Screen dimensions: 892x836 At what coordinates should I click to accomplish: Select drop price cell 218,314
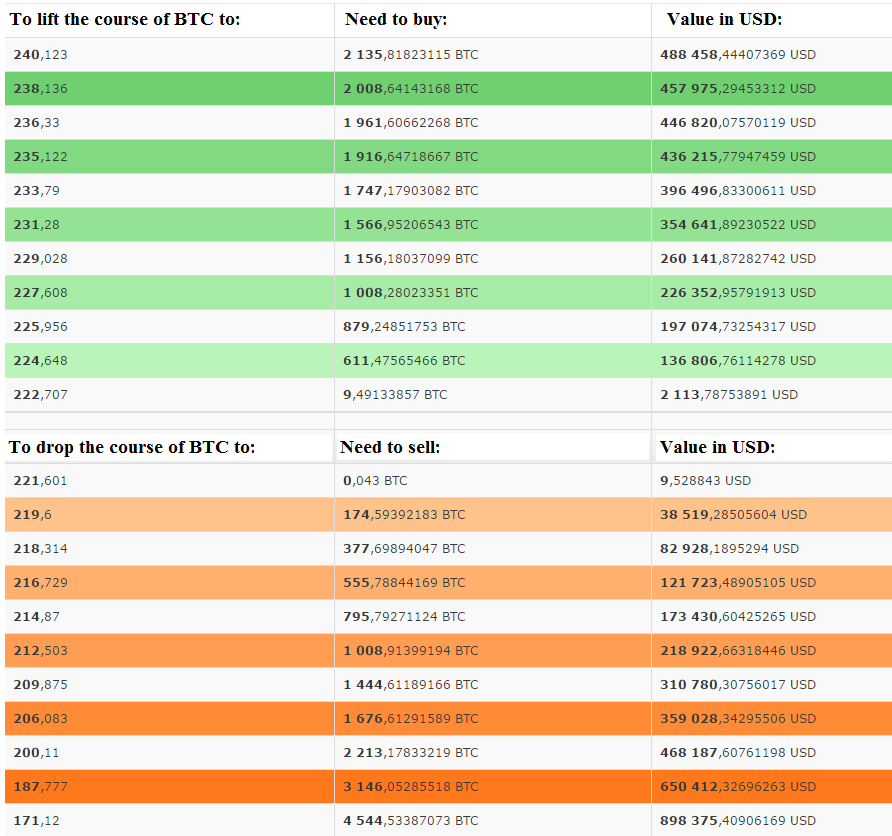[x=40, y=549]
